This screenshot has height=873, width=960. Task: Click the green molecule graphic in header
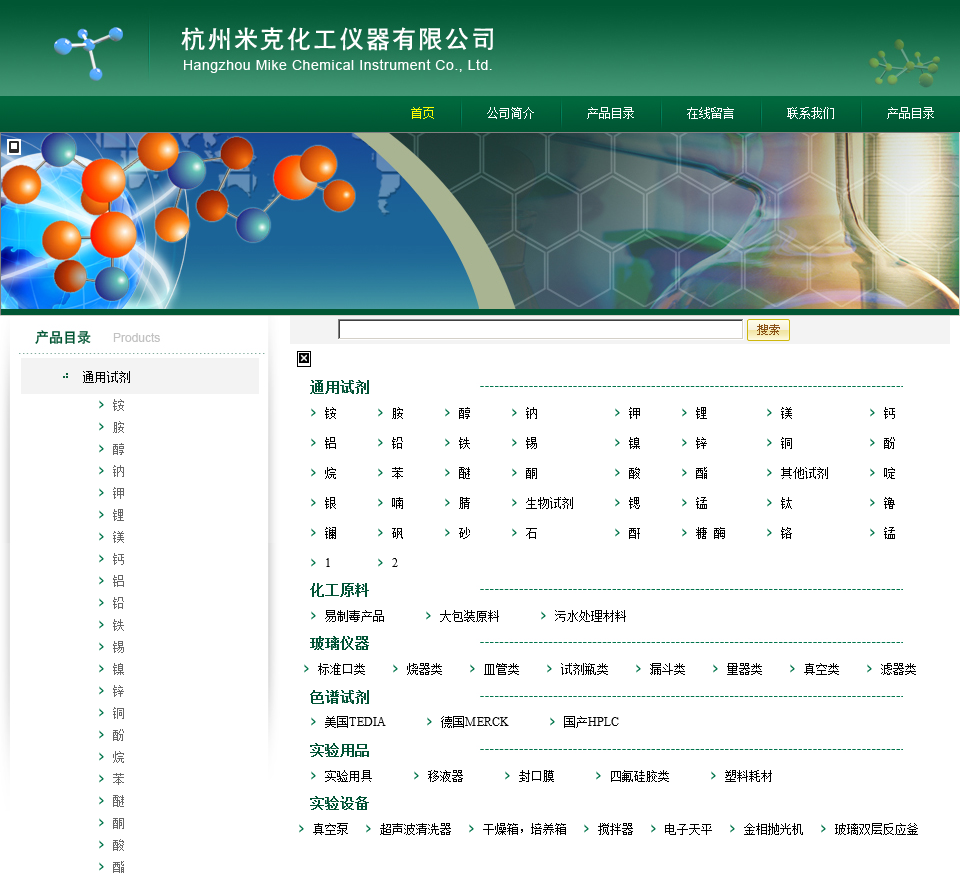tap(904, 63)
